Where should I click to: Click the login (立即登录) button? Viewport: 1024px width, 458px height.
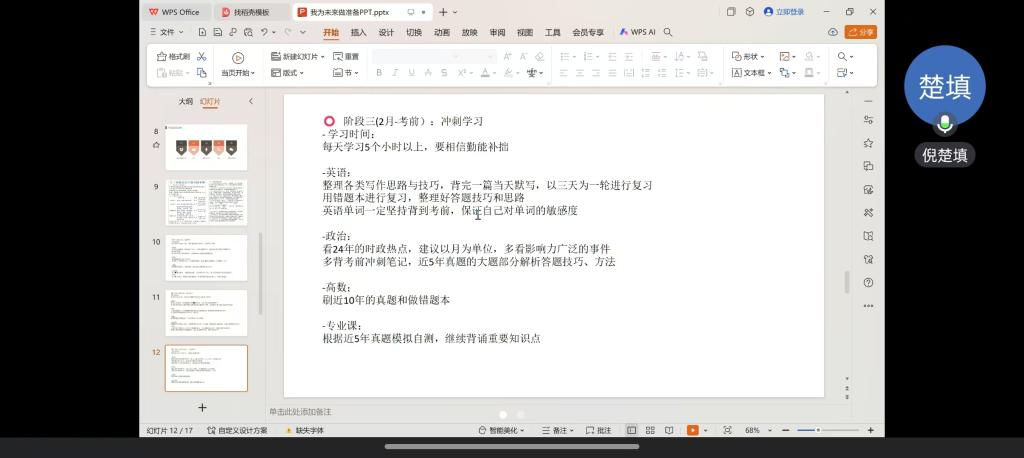784,12
